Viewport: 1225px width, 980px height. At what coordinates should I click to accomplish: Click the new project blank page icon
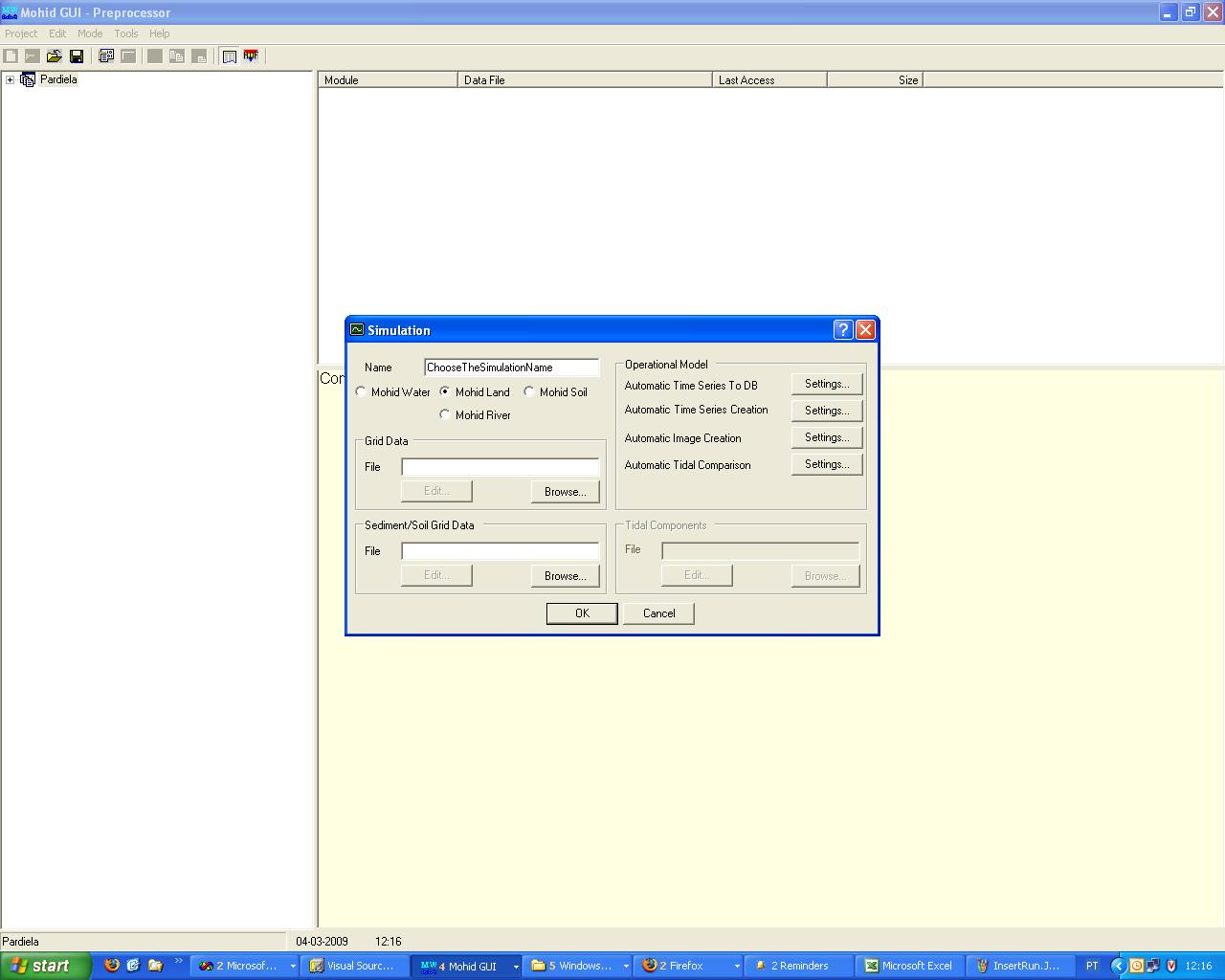pos(11,56)
